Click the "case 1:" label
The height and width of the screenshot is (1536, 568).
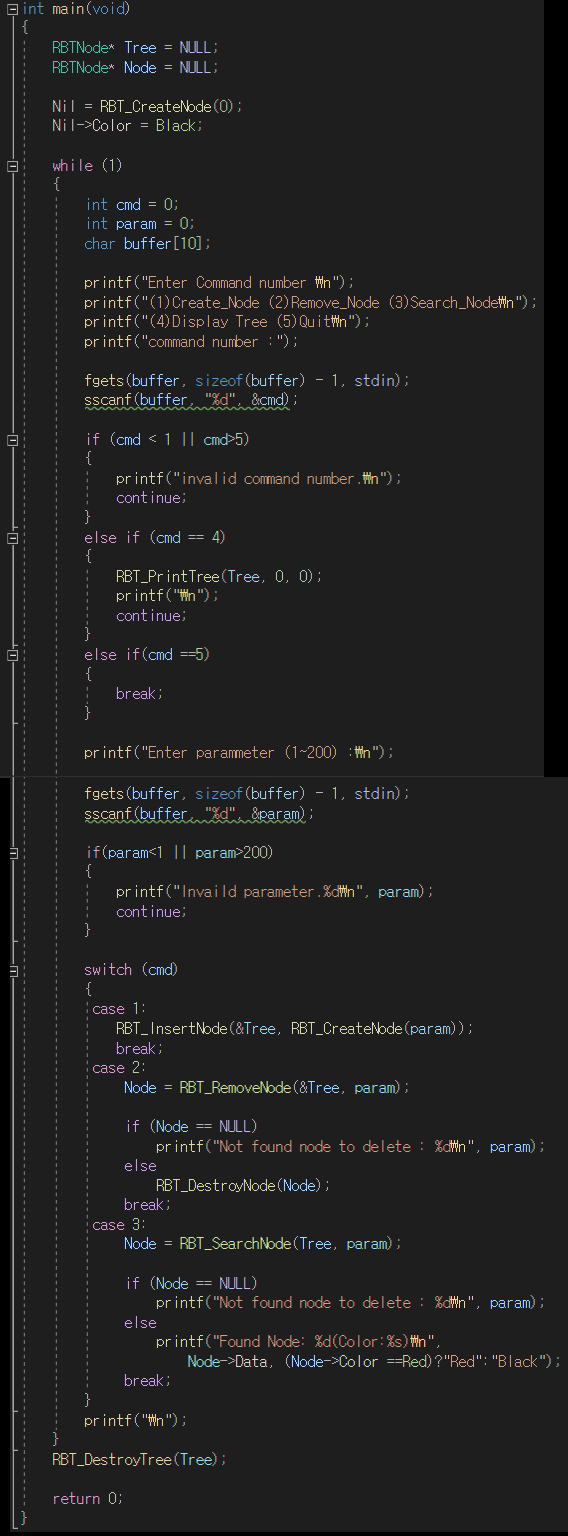[x=119, y=1009]
